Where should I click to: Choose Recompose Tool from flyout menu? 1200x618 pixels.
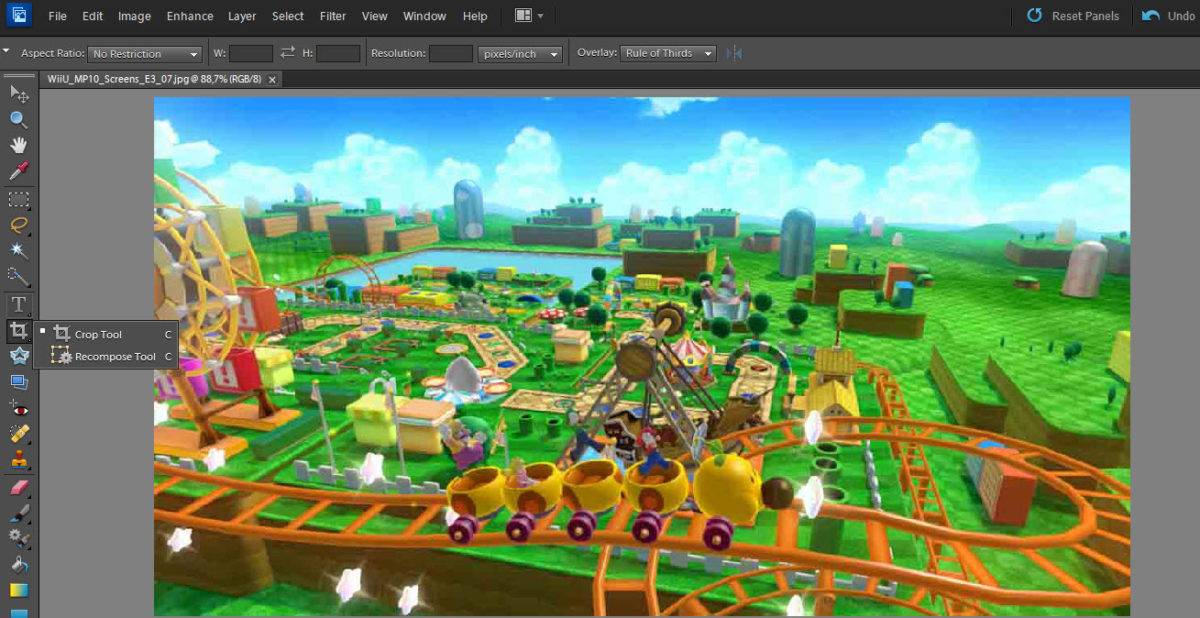pyautogui.click(x=115, y=356)
